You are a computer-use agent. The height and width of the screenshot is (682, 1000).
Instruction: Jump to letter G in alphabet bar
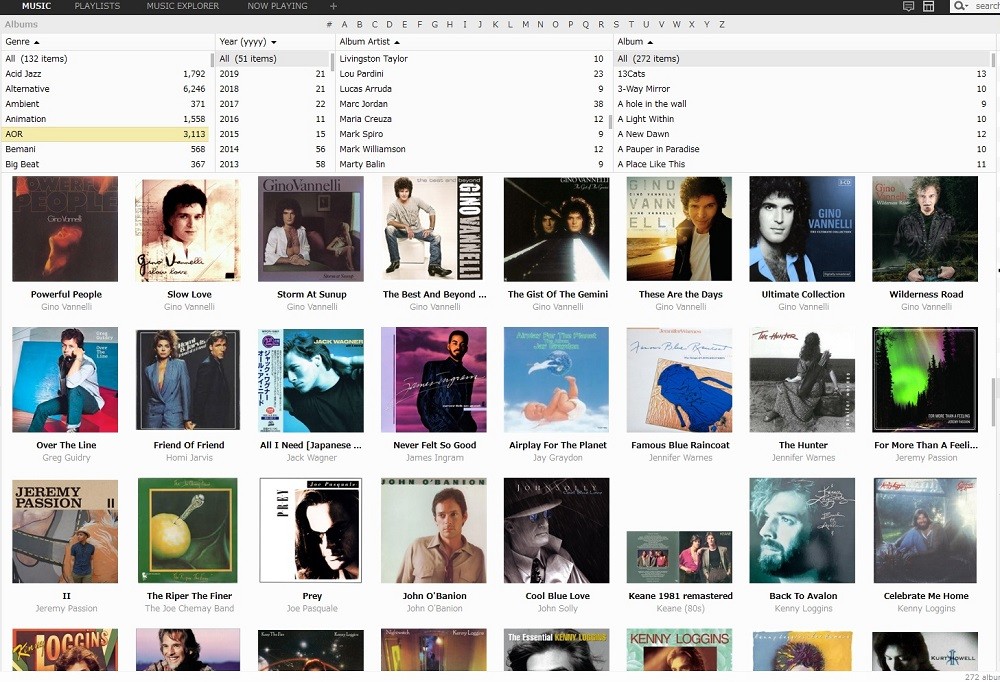tap(434, 24)
